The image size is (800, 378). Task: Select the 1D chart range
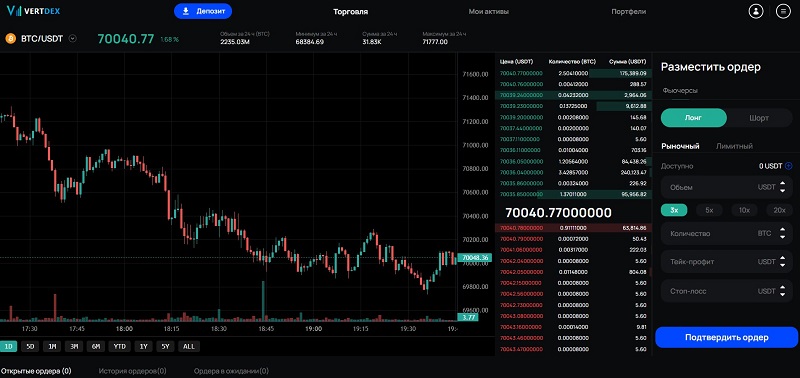coord(8,346)
